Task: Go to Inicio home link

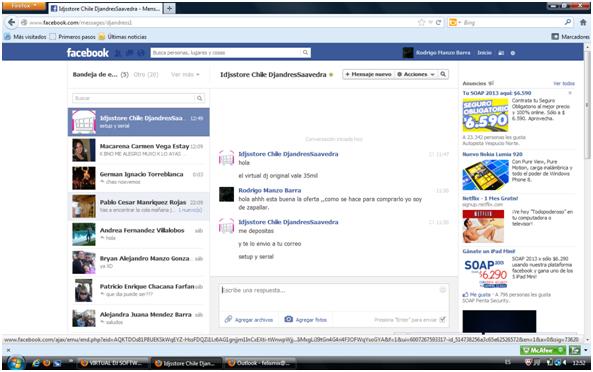Action: tap(484, 53)
